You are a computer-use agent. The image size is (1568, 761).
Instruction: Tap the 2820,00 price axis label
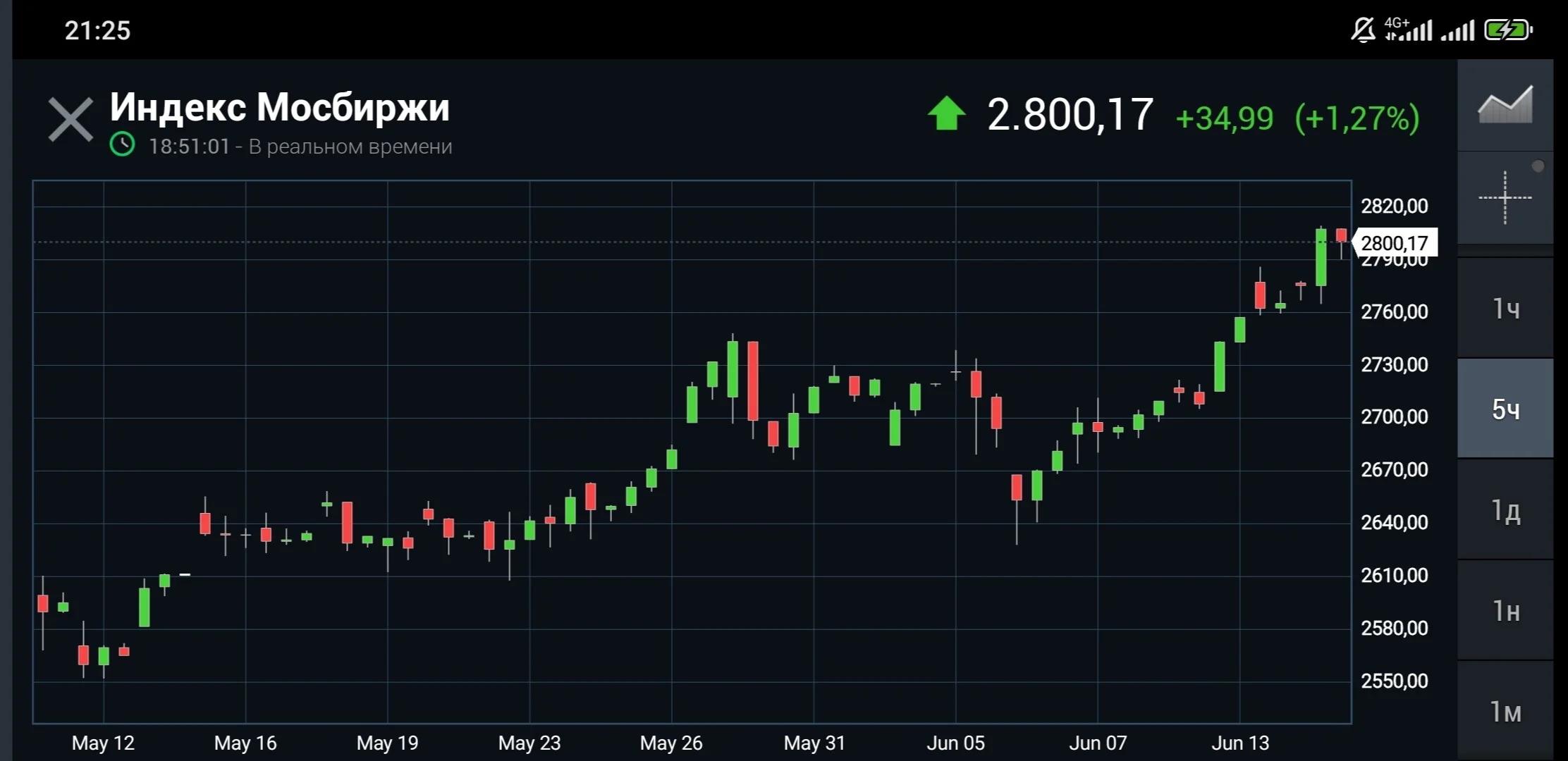(1394, 206)
